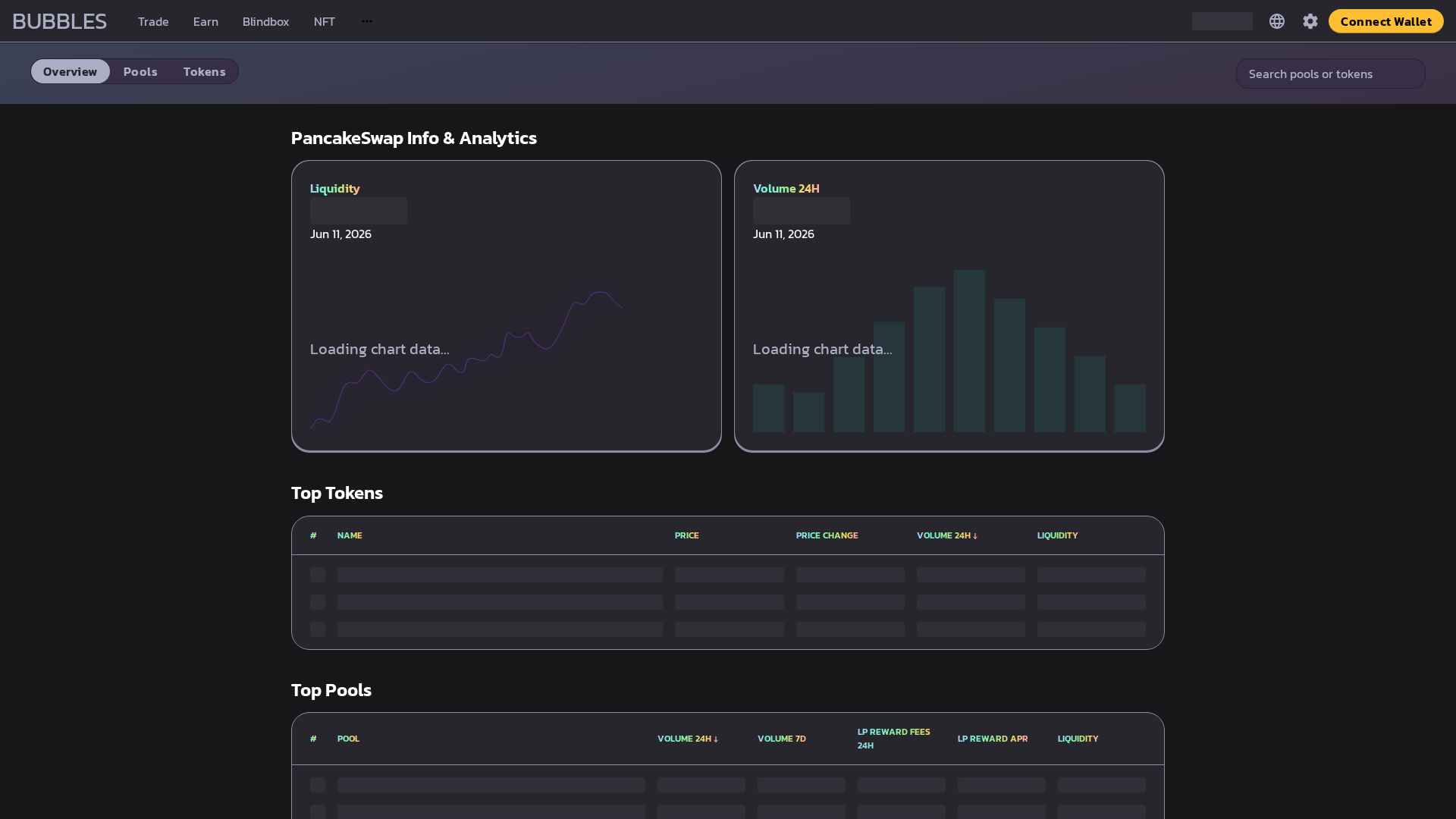Screen dimensions: 1456x819
Task: Open the Blindbox menu item
Action: [265, 21]
